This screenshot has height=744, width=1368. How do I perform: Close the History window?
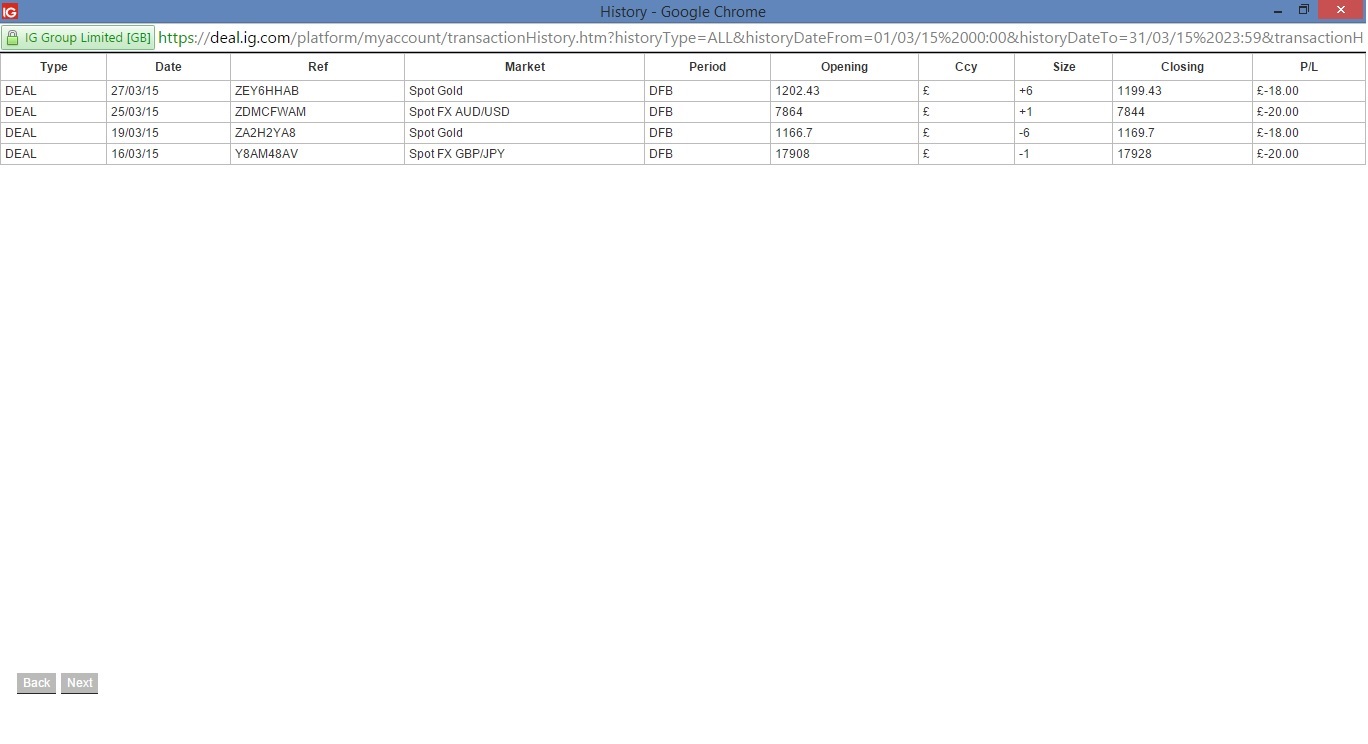(x=1341, y=10)
